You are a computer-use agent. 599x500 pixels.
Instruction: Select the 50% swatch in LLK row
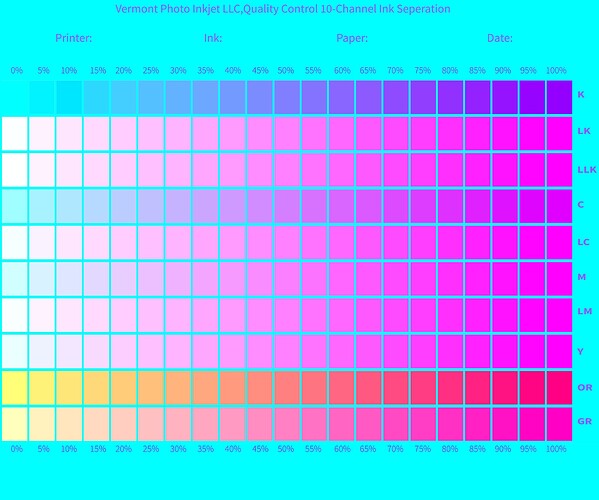coord(287,170)
